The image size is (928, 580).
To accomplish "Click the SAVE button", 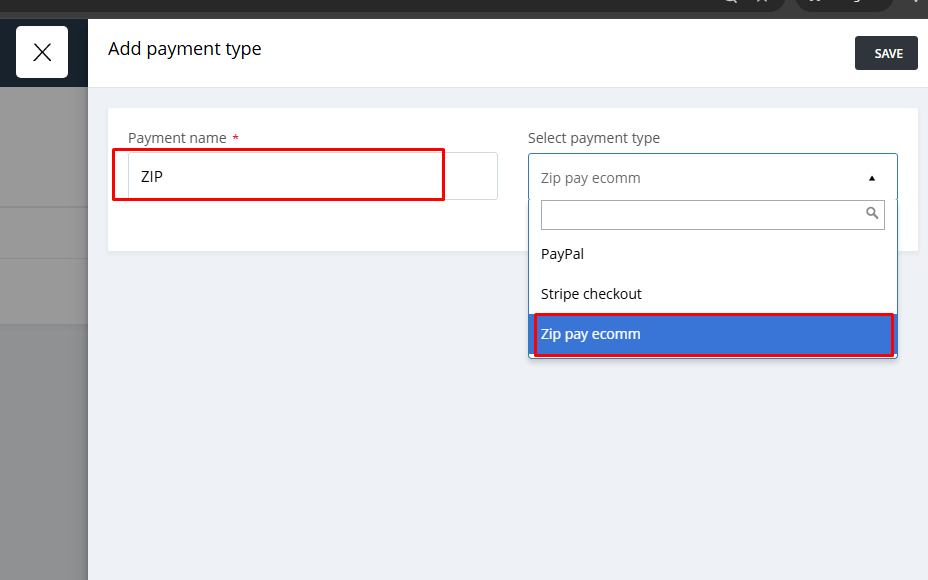I will coord(886,53).
